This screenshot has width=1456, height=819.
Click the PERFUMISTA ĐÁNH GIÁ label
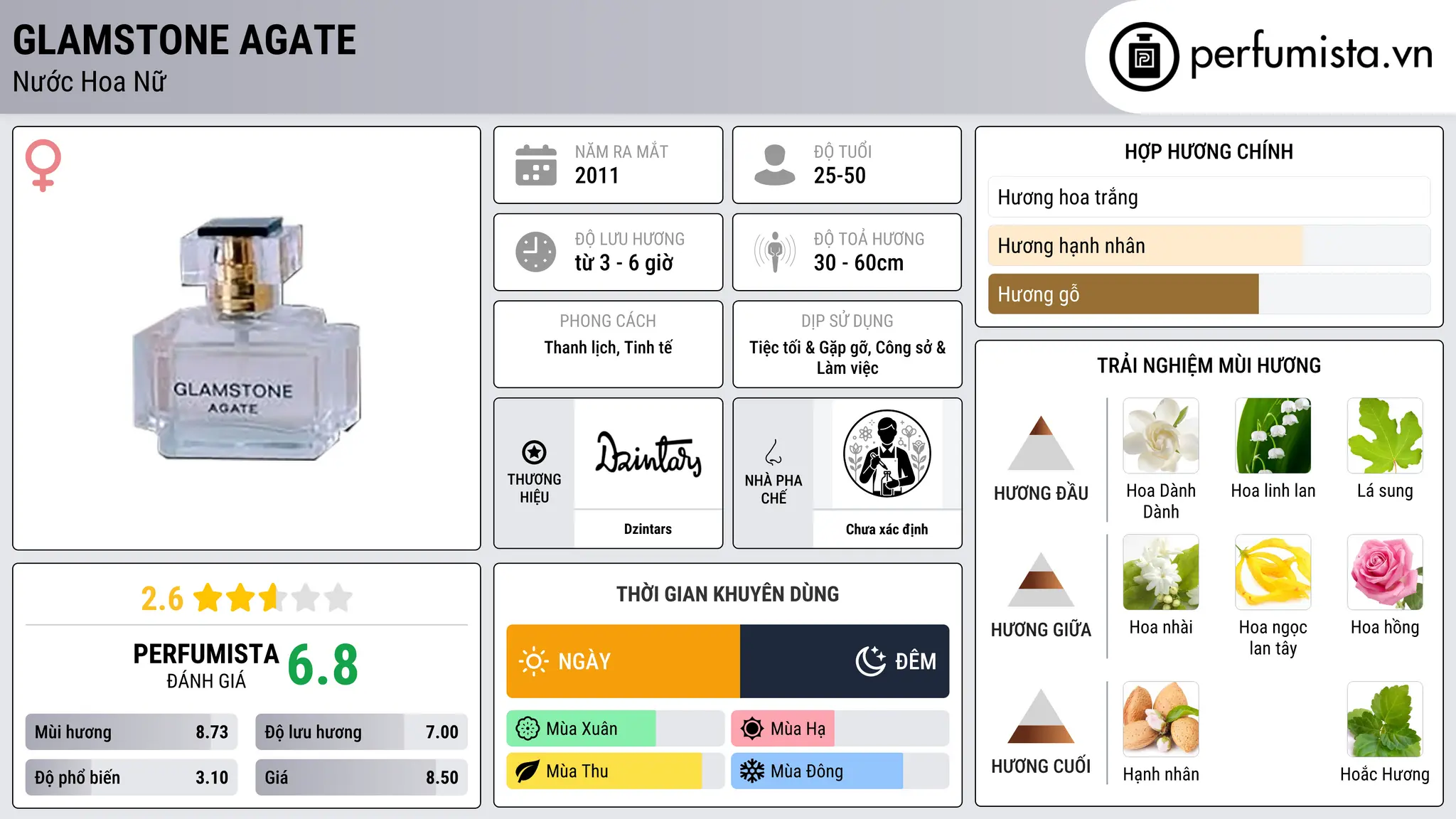click(x=206, y=665)
